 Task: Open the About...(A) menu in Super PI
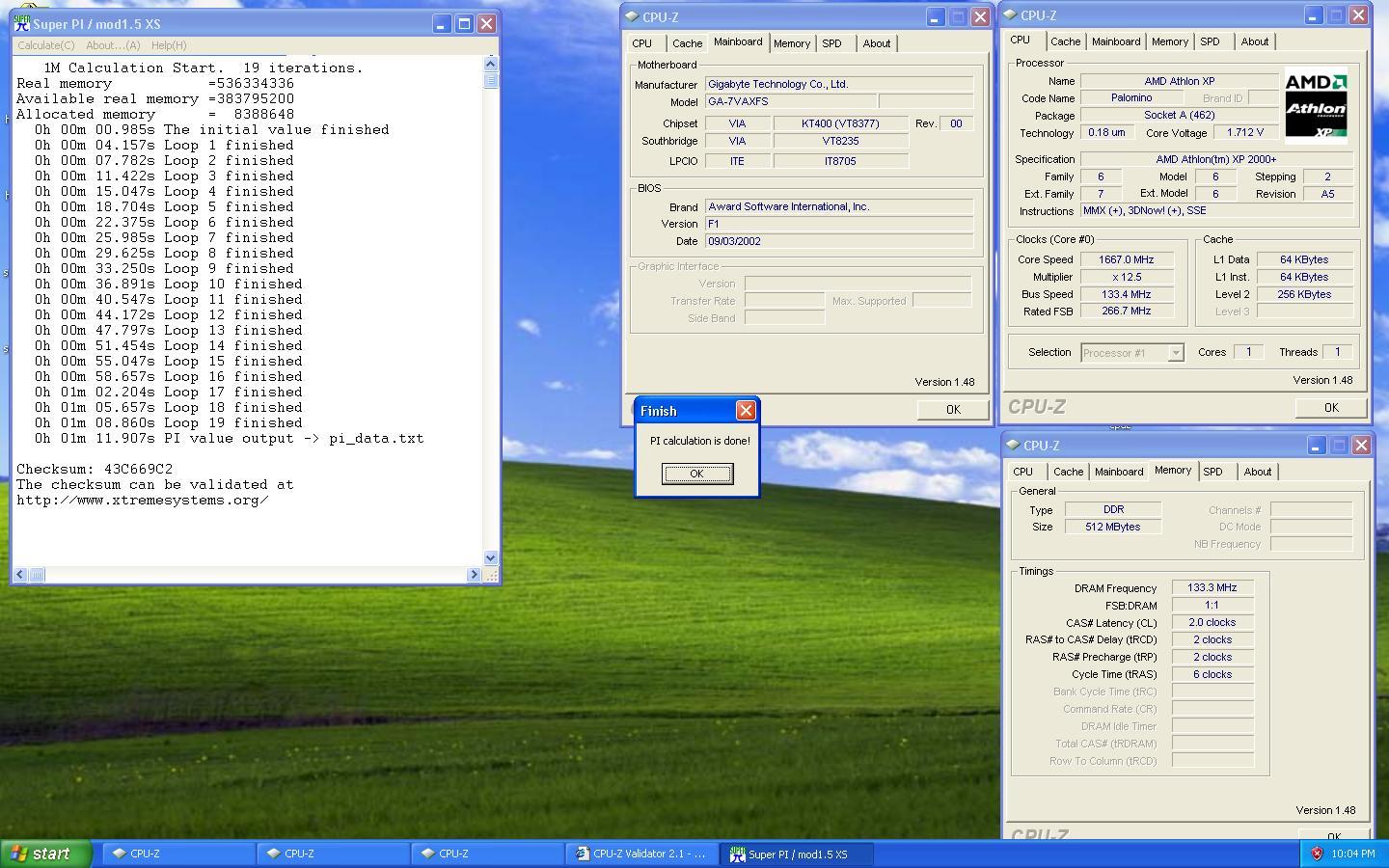pyautogui.click(x=113, y=45)
